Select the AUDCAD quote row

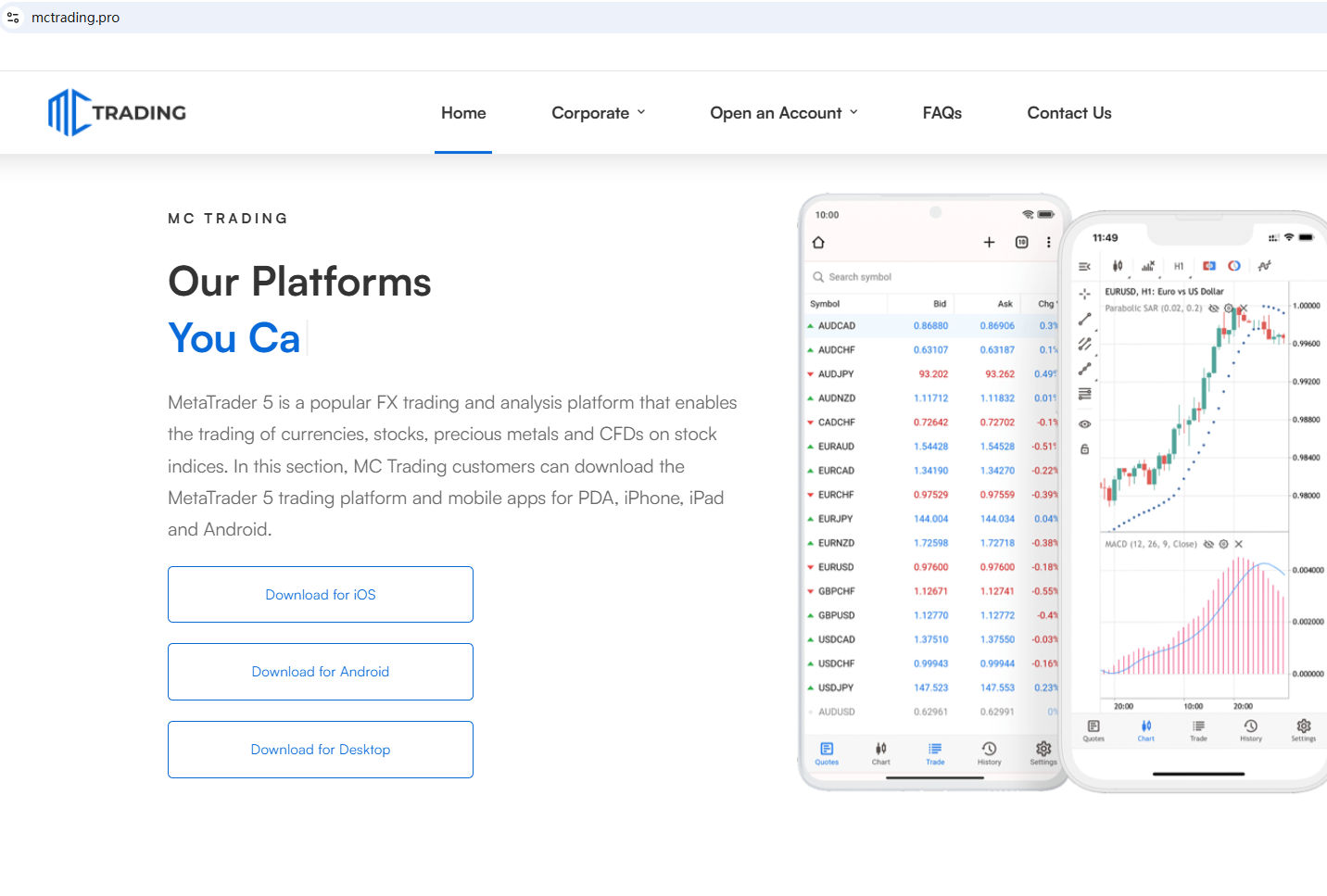click(931, 326)
